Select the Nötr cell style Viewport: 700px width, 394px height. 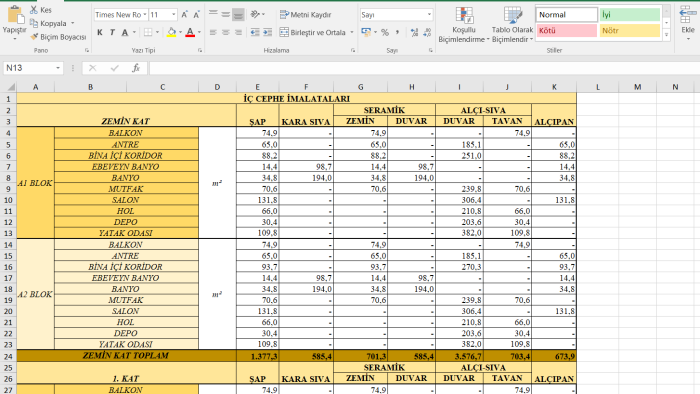[x=630, y=30]
